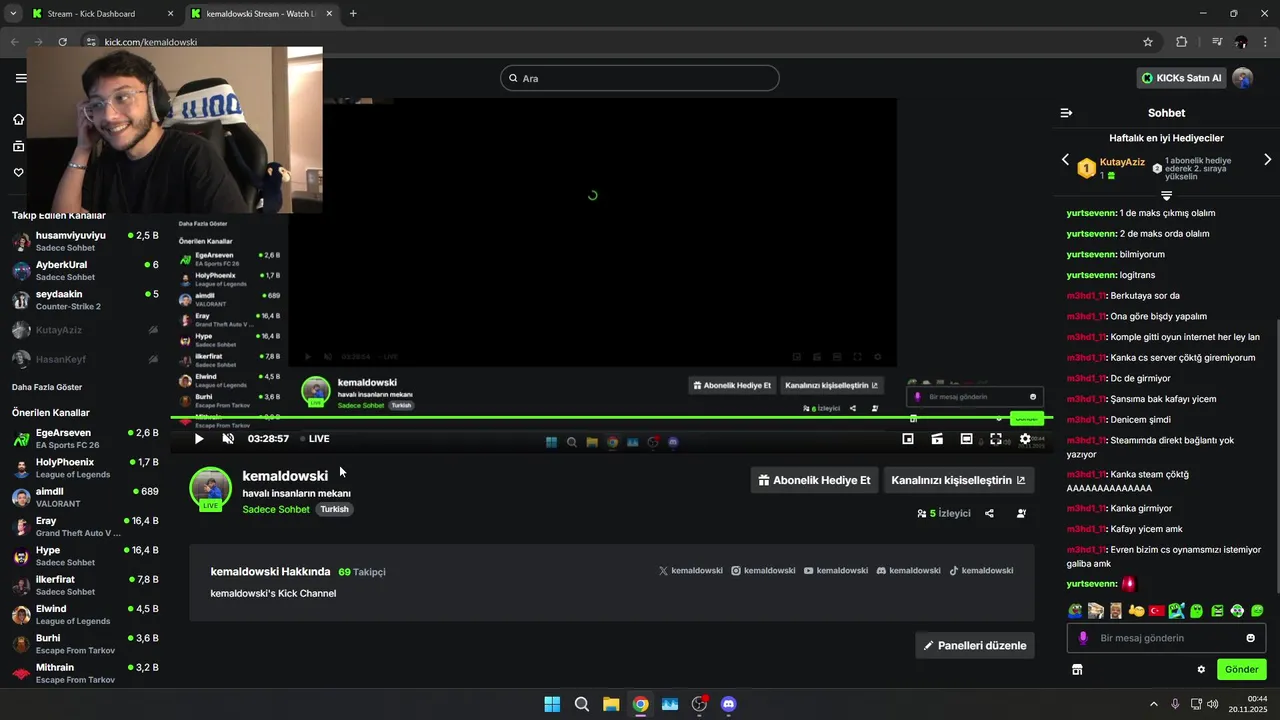The height and width of the screenshot is (720, 1280).
Task: Open husamviyuviyu channel in sidebar
Action: pyautogui.click(x=85, y=241)
